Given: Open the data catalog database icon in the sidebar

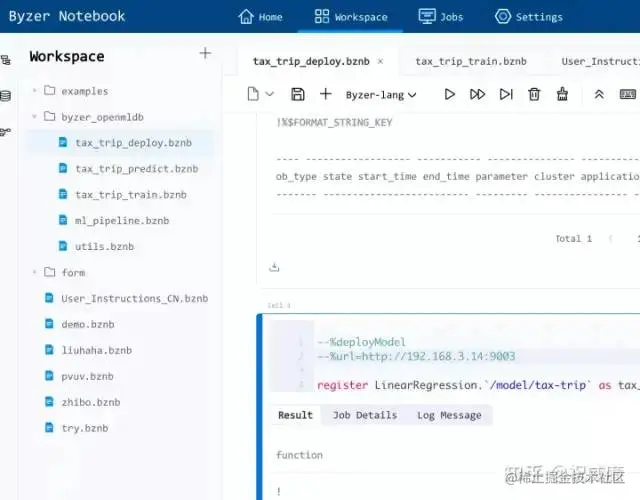Looking at the screenshot, I should coord(5,96).
